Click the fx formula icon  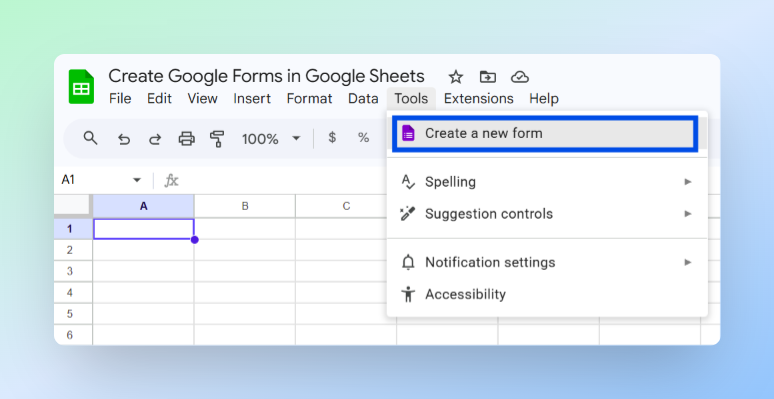pyautogui.click(x=171, y=180)
